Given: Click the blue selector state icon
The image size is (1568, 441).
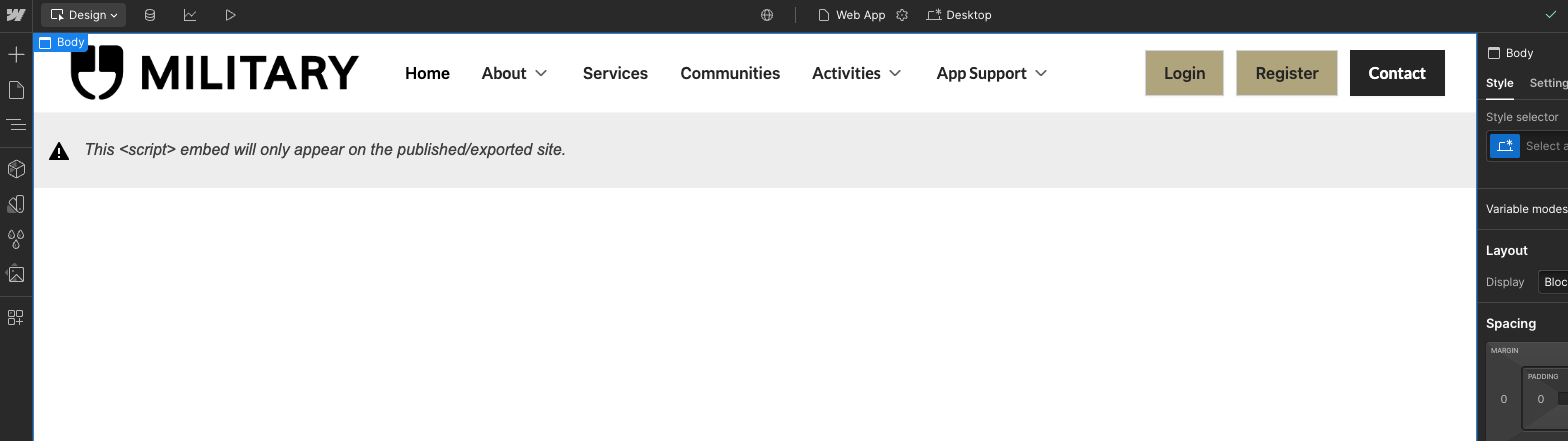Looking at the screenshot, I should point(1504,146).
